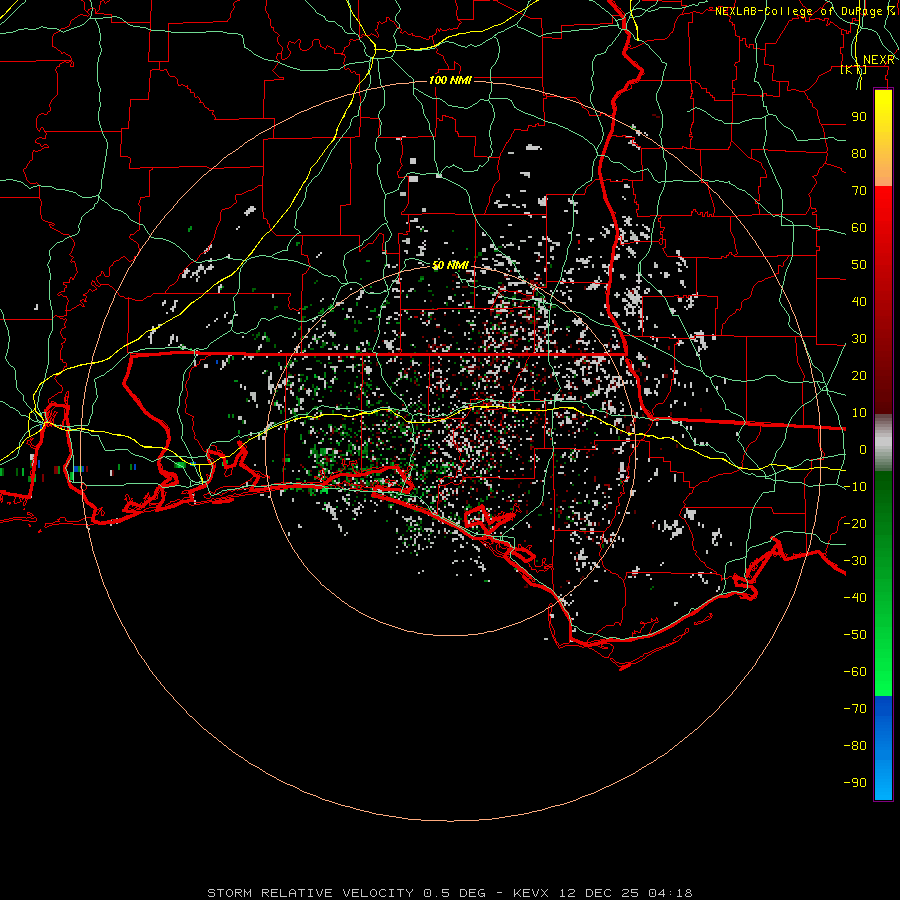Click the "-60" velocity scale label
Viewport: 900px width, 900px height.
(x=855, y=672)
